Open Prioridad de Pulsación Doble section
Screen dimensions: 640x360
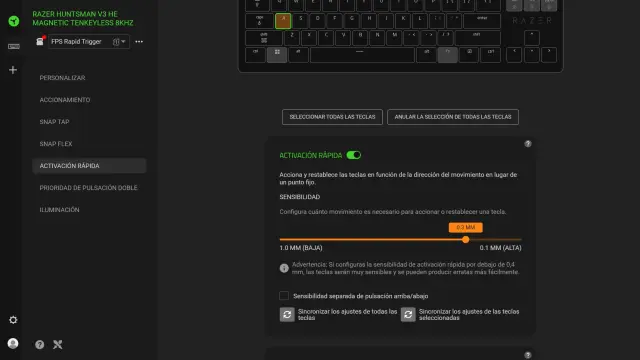click(x=89, y=188)
